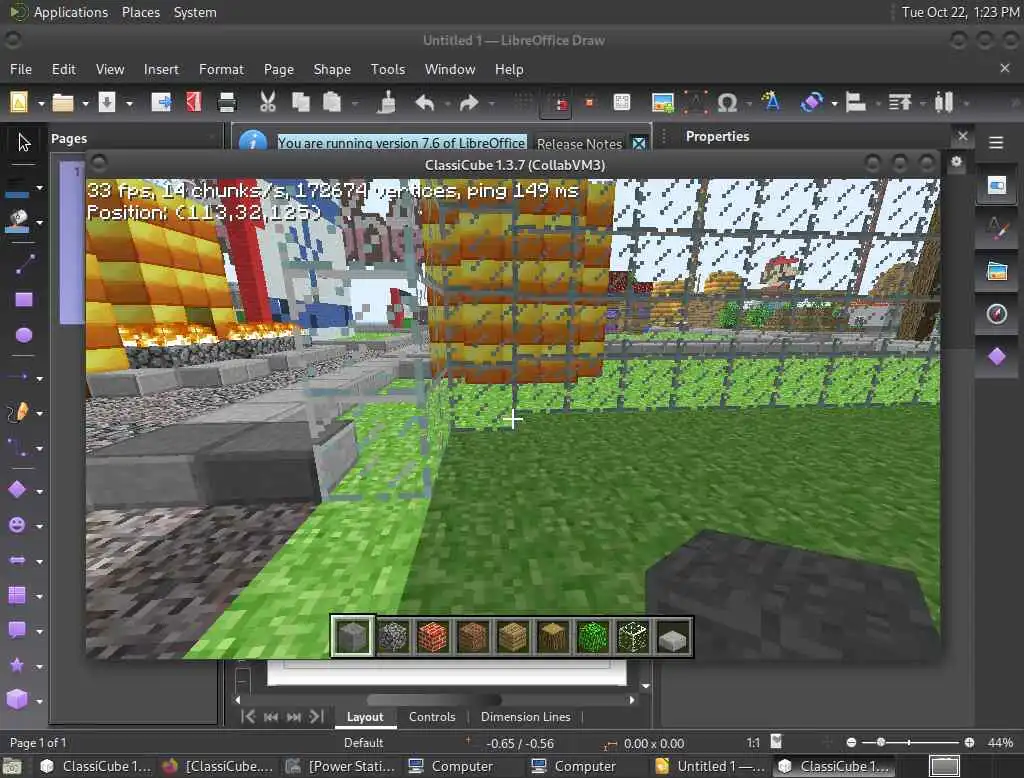The image size is (1024, 778).
Task: Switch to the Controls layer tab
Action: 432,717
